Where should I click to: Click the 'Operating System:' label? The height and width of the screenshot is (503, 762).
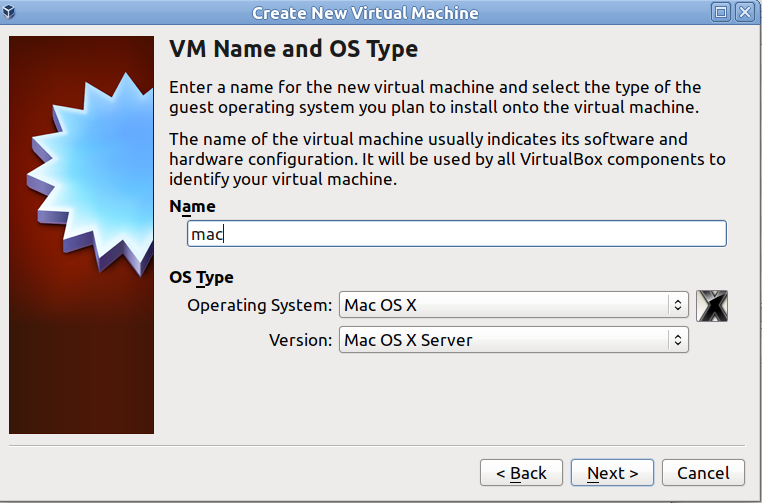[259, 304]
